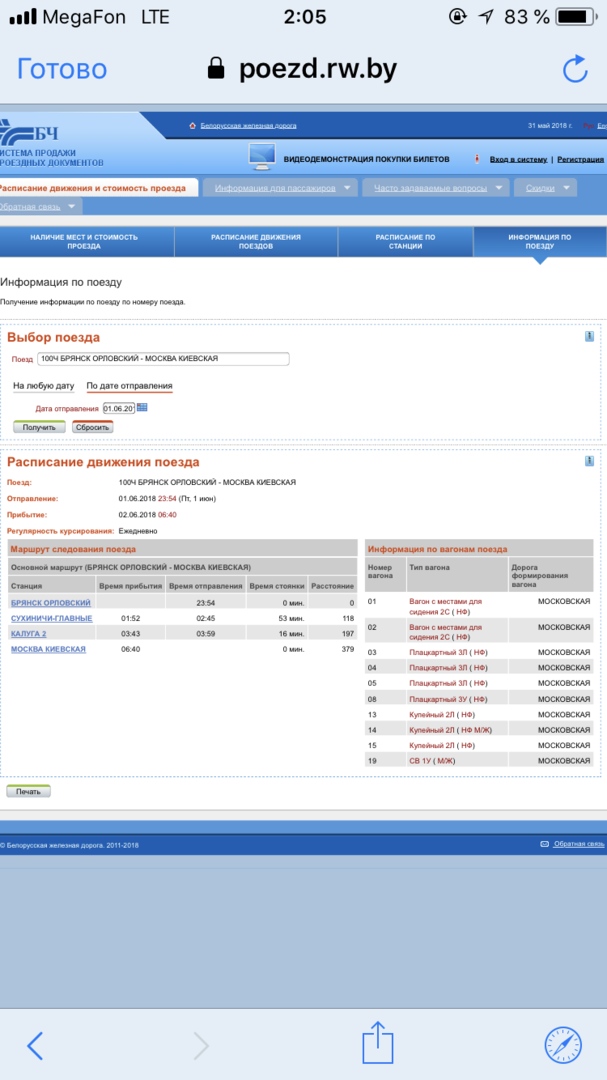The height and width of the screenshot is (1080, 607).
Task: Select the По дате отправления option
Action: 129,385
